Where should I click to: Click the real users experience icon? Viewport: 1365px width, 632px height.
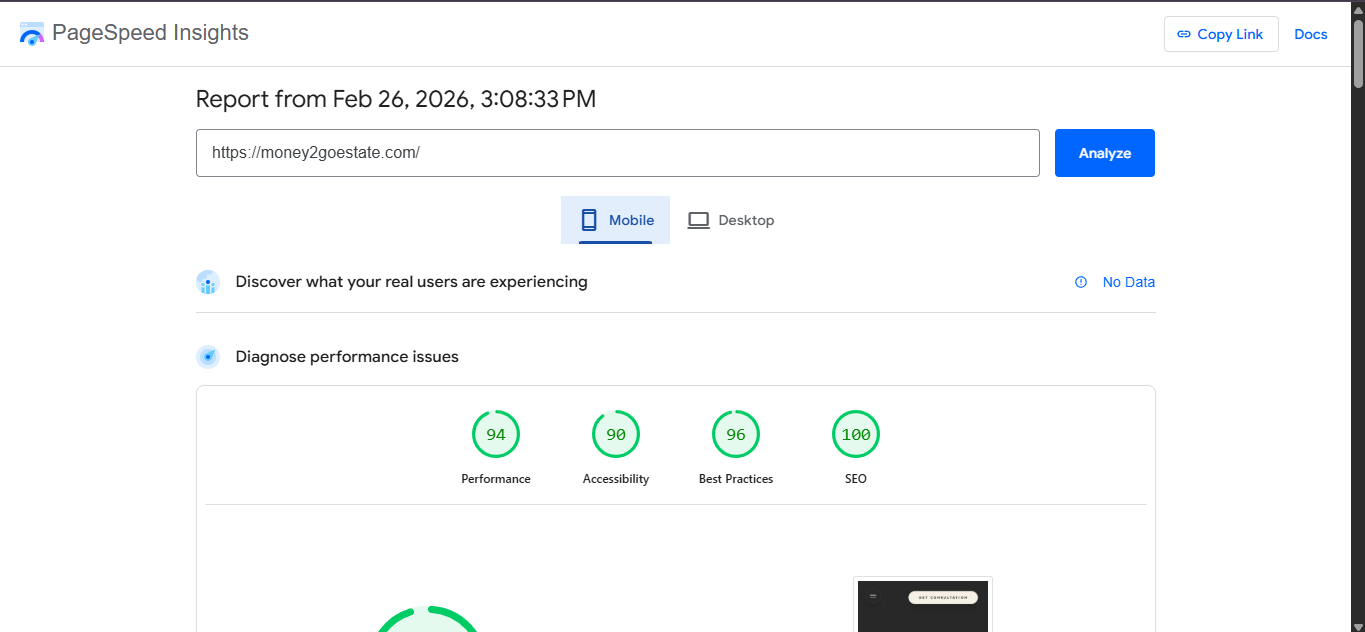(208, 282)
